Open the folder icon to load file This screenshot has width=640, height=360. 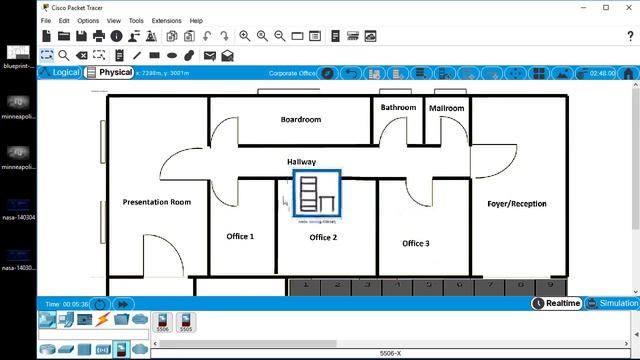point(64,36)
